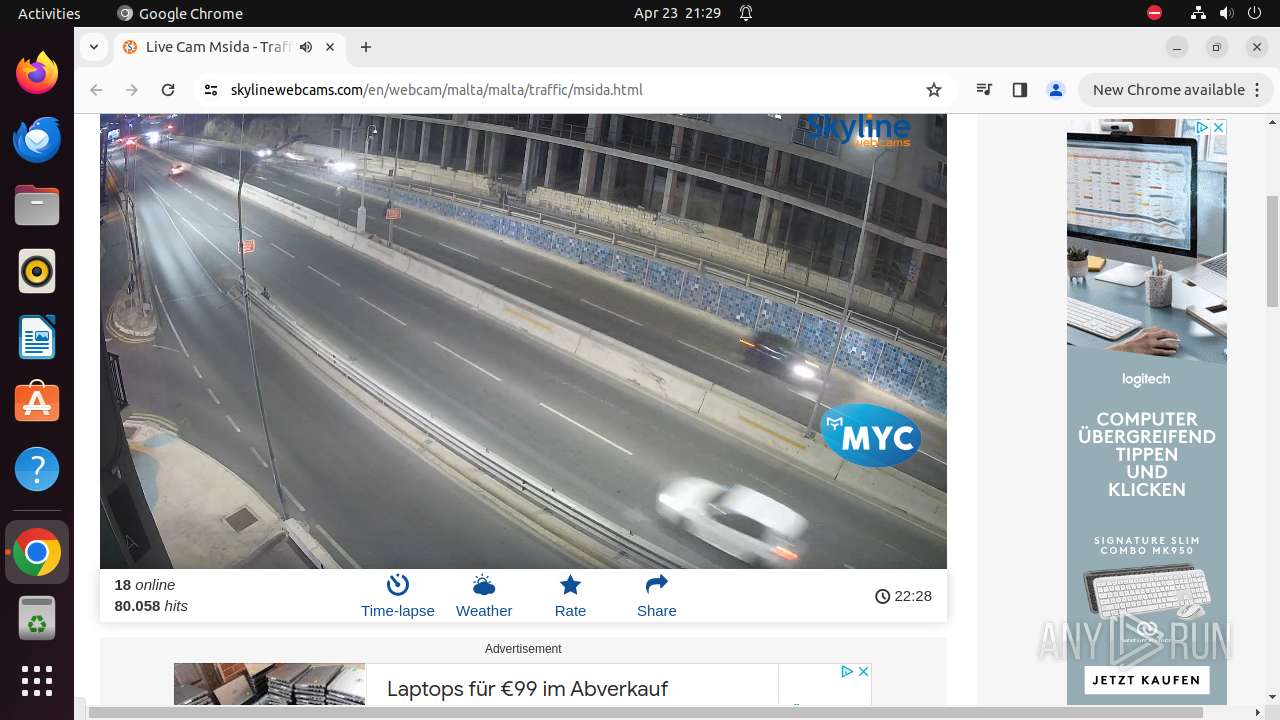1280x720 pixels.
Task: Launch Thunderbird mail from the dock
Action: click(x=37, y=139)
